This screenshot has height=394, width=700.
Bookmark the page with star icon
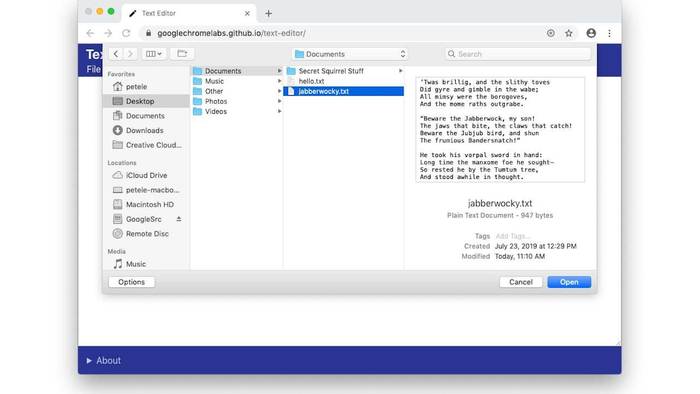(x=569, y=33)
